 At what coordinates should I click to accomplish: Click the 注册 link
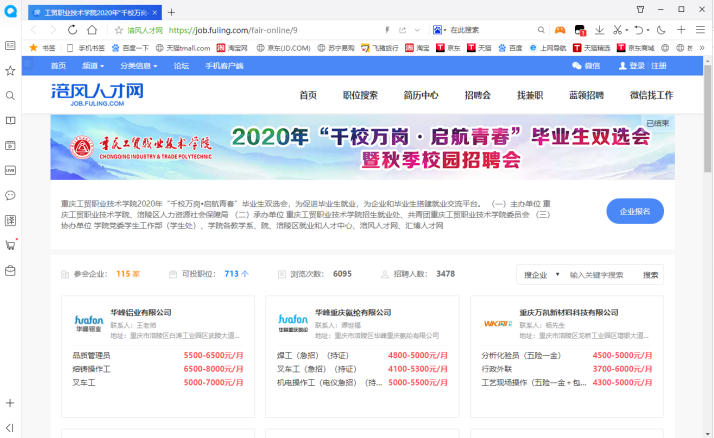[x=658, y=66]
